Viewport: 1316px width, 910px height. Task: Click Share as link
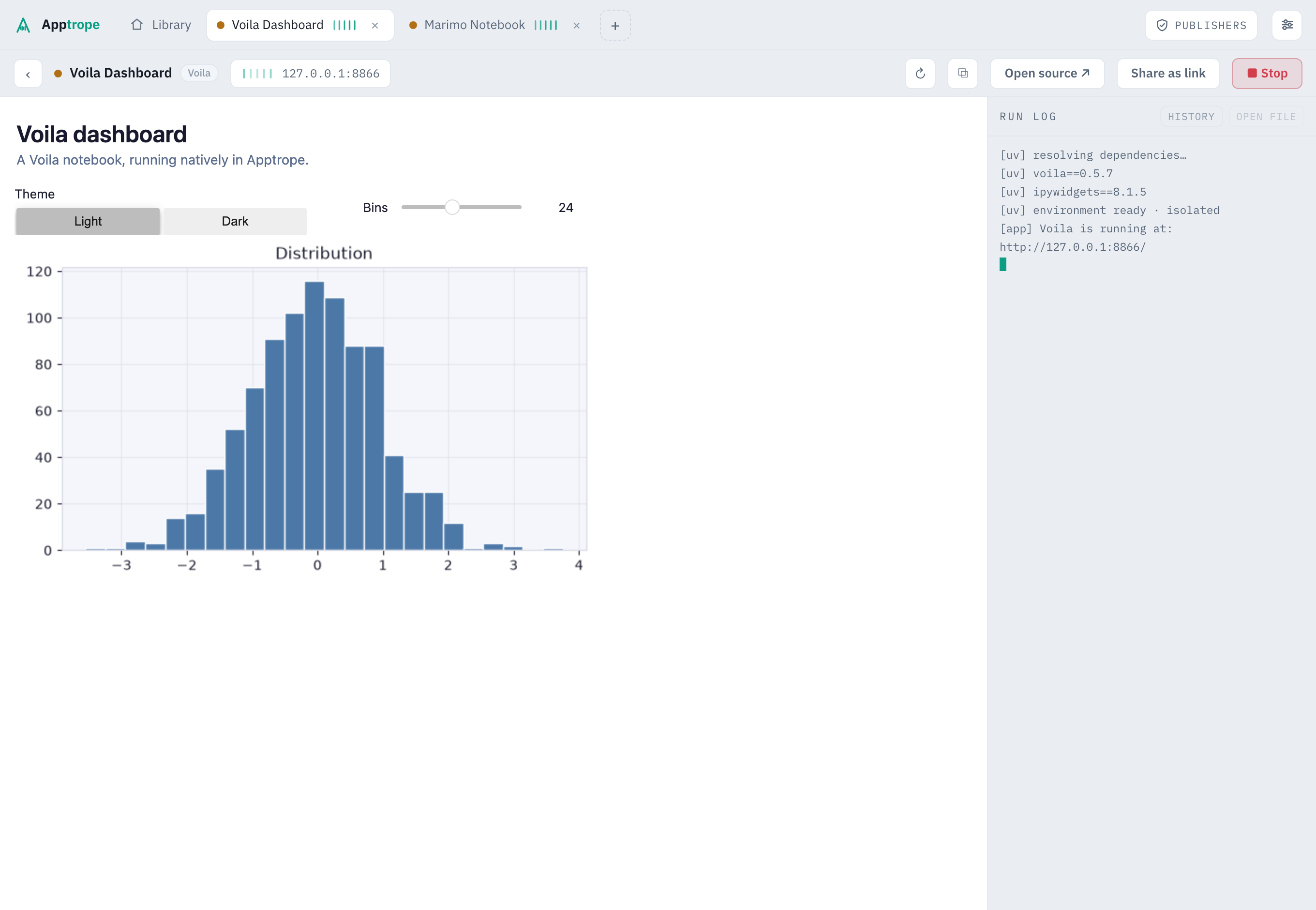pos(1168,74)
